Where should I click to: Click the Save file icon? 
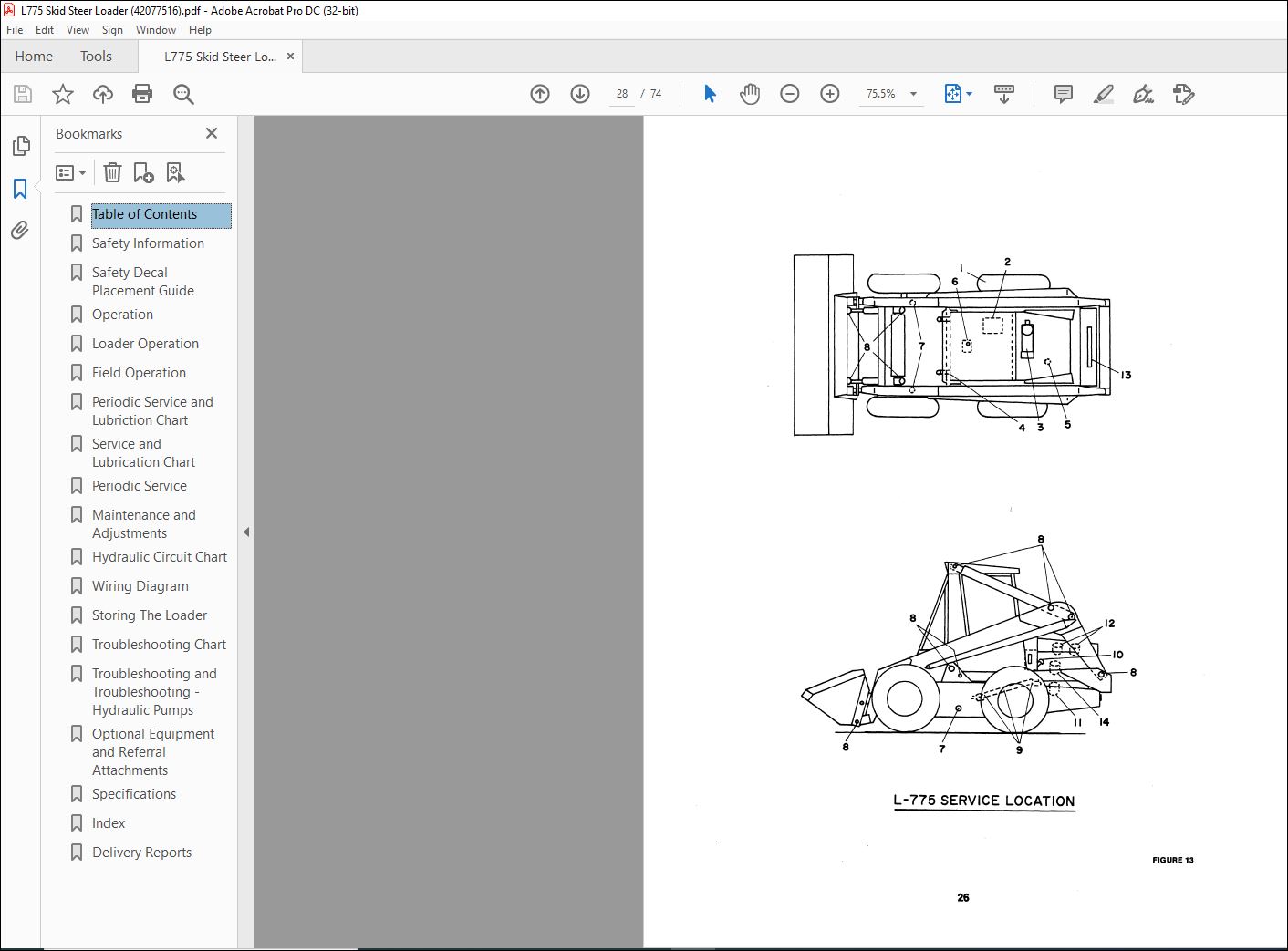pyautogui.click(x=23, y=94)
